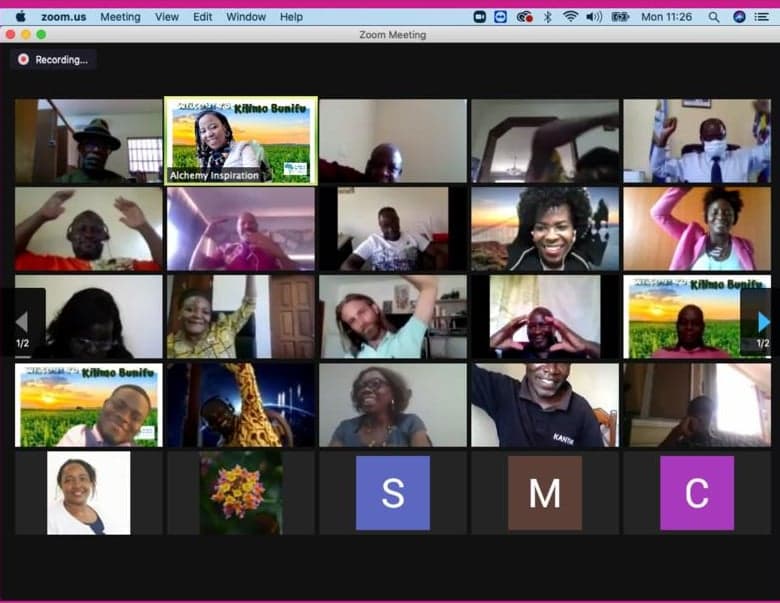
Task: Open Spotlight search magnifier
Action: [714, 17]
